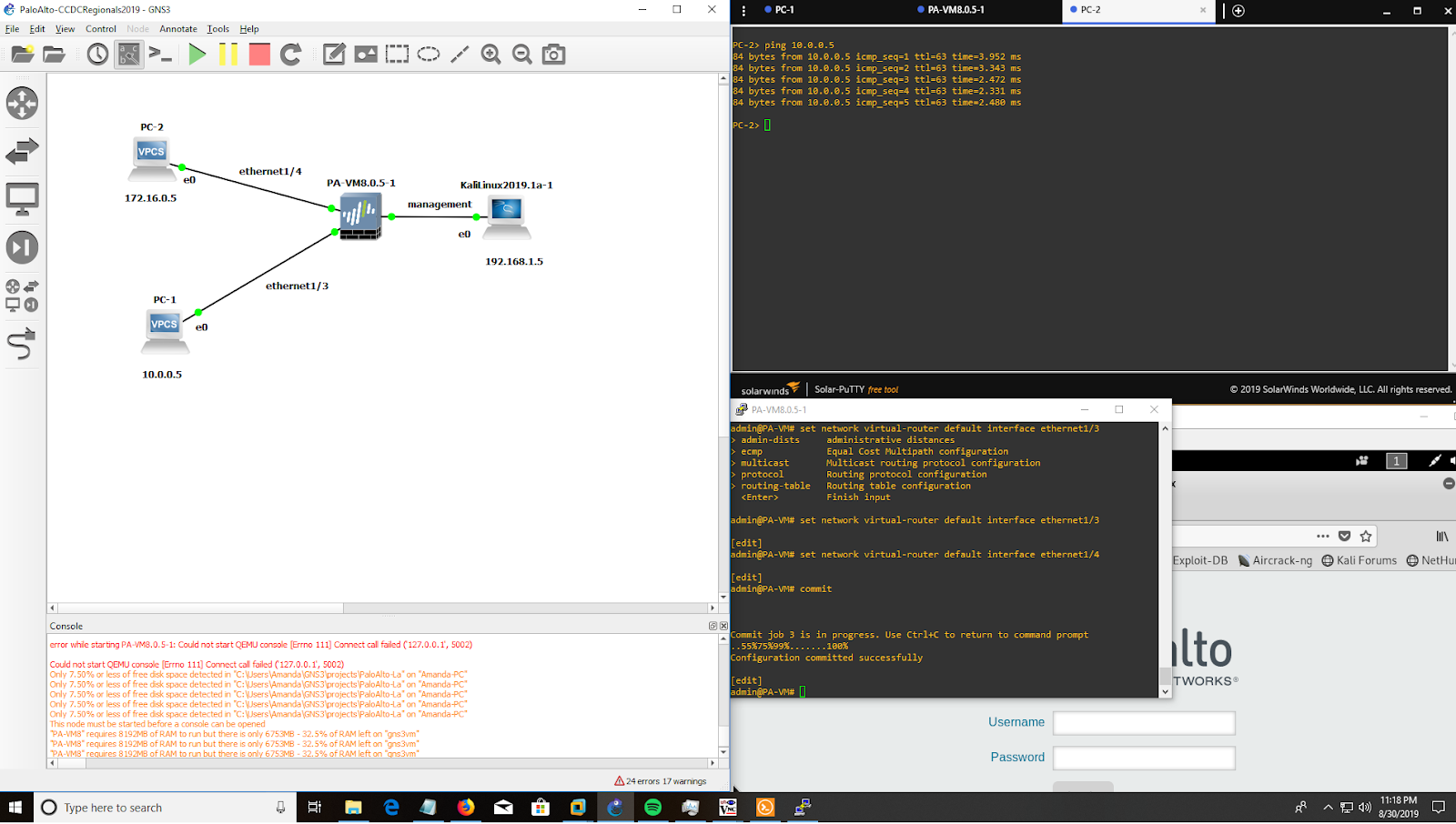Click the Username field on login page
This screenshot has height=824, width=1456.
pyautogui.click(x=1144, y=723)
